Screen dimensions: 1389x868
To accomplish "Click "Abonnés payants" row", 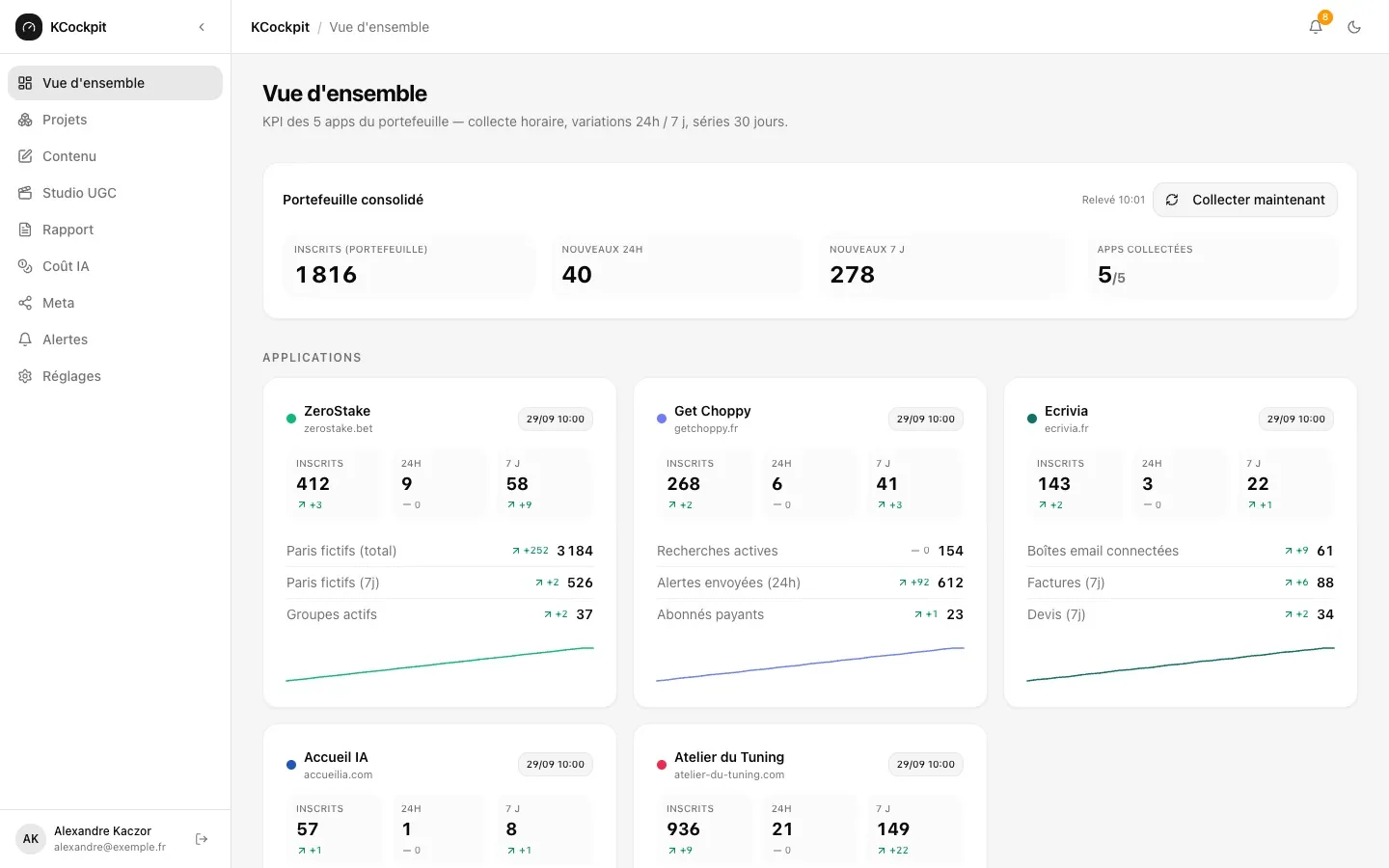I will click(x=810, y=614).
